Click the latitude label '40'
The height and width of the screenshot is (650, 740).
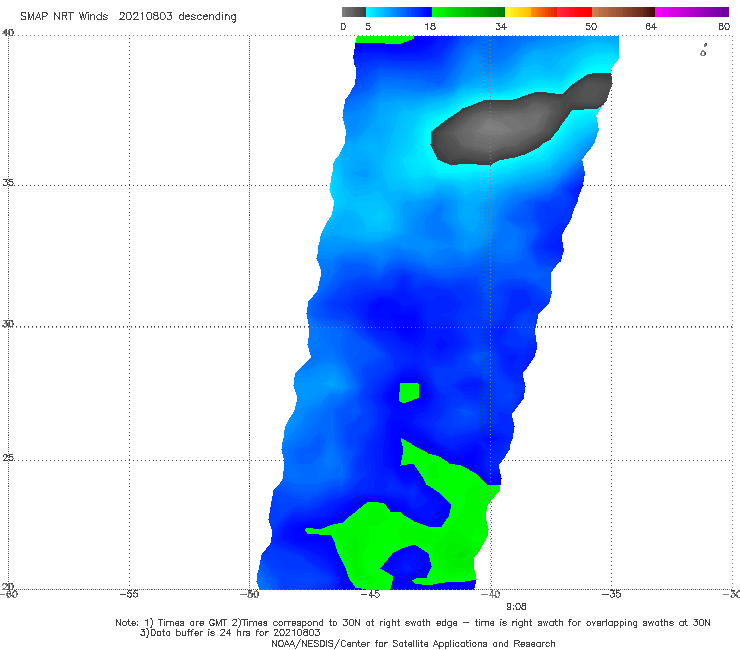click(8, 32)
